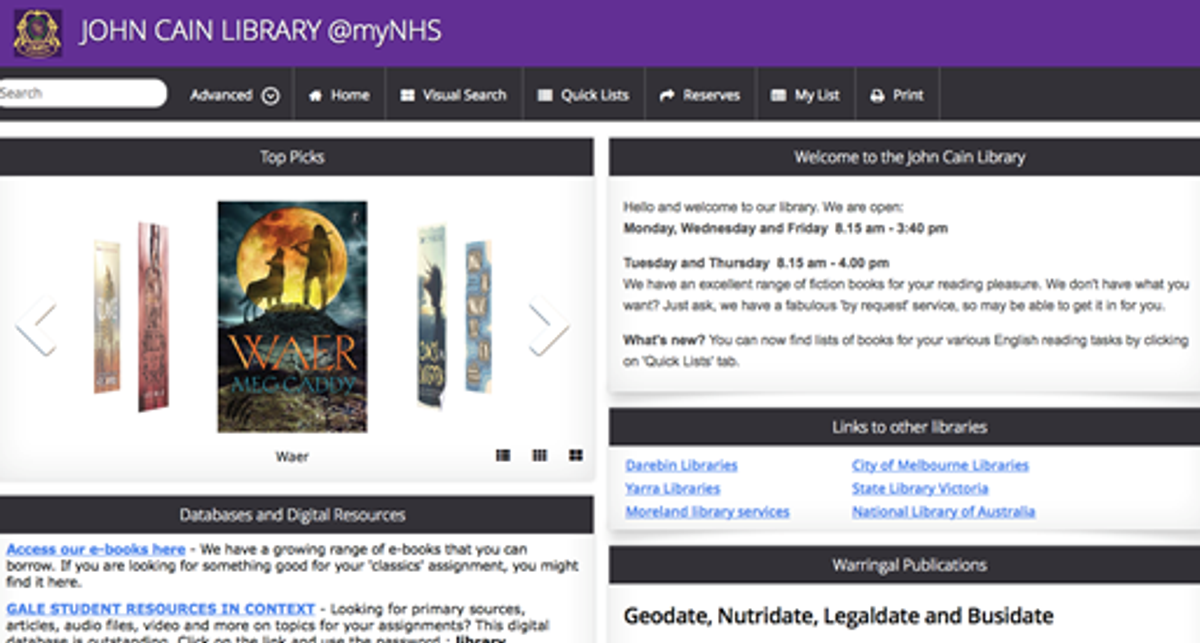
Task: Open State Library Victoria link
Action: (x=920, y=488)
